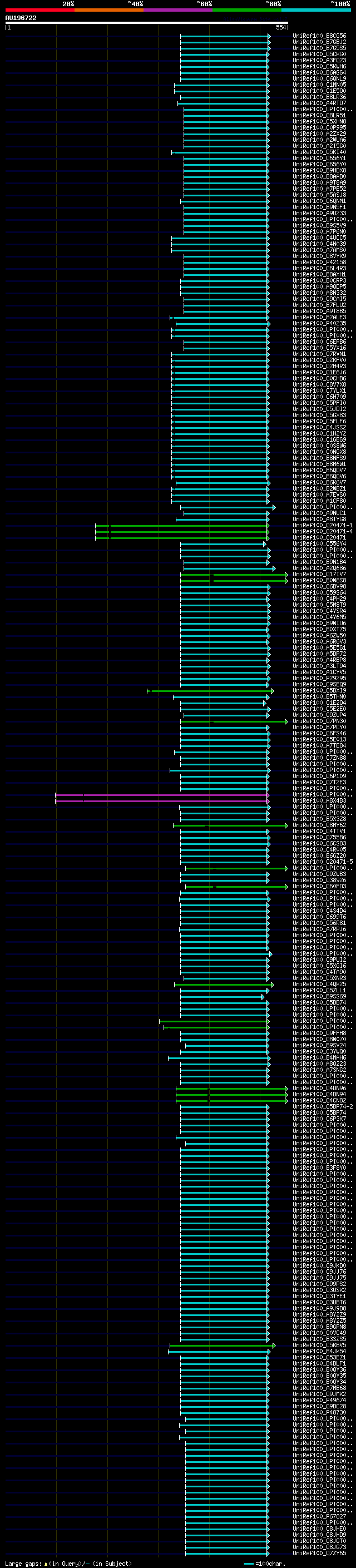
Task: Select label UniRef100_Q2KFV0
Action: (319, 360)
